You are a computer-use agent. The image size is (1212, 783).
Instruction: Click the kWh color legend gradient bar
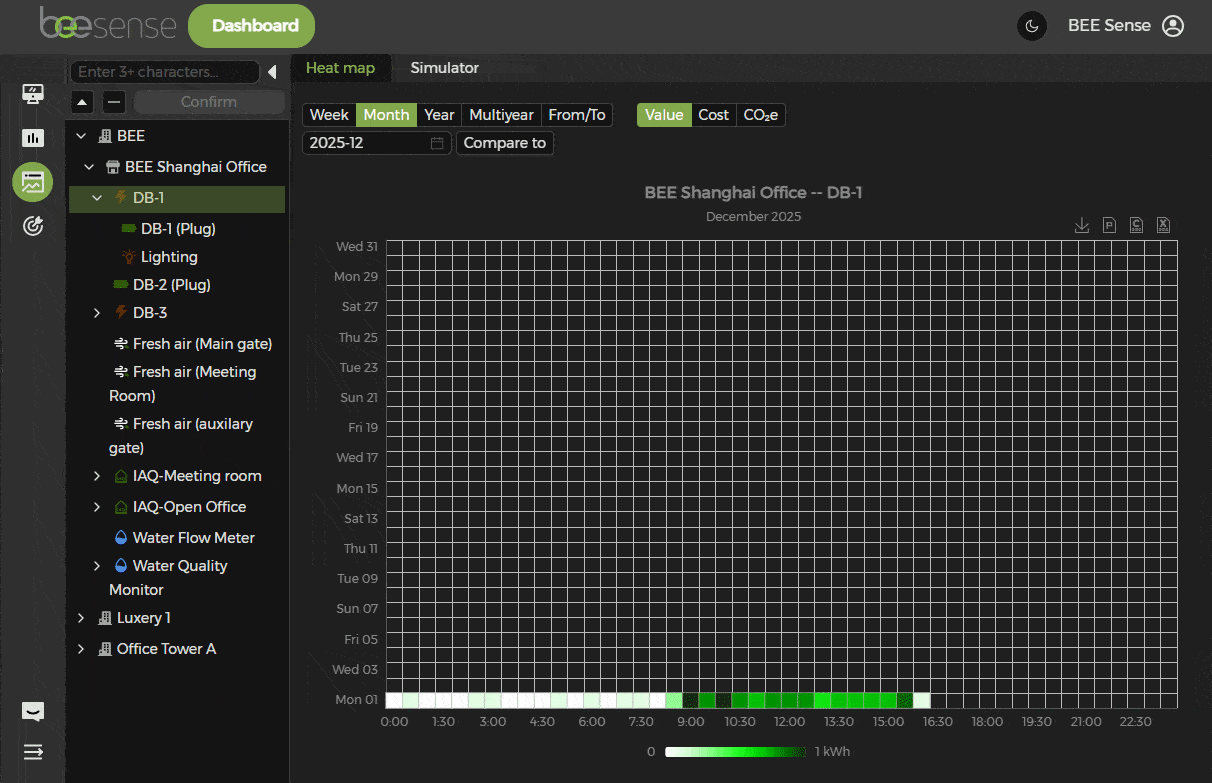point(735,751)
